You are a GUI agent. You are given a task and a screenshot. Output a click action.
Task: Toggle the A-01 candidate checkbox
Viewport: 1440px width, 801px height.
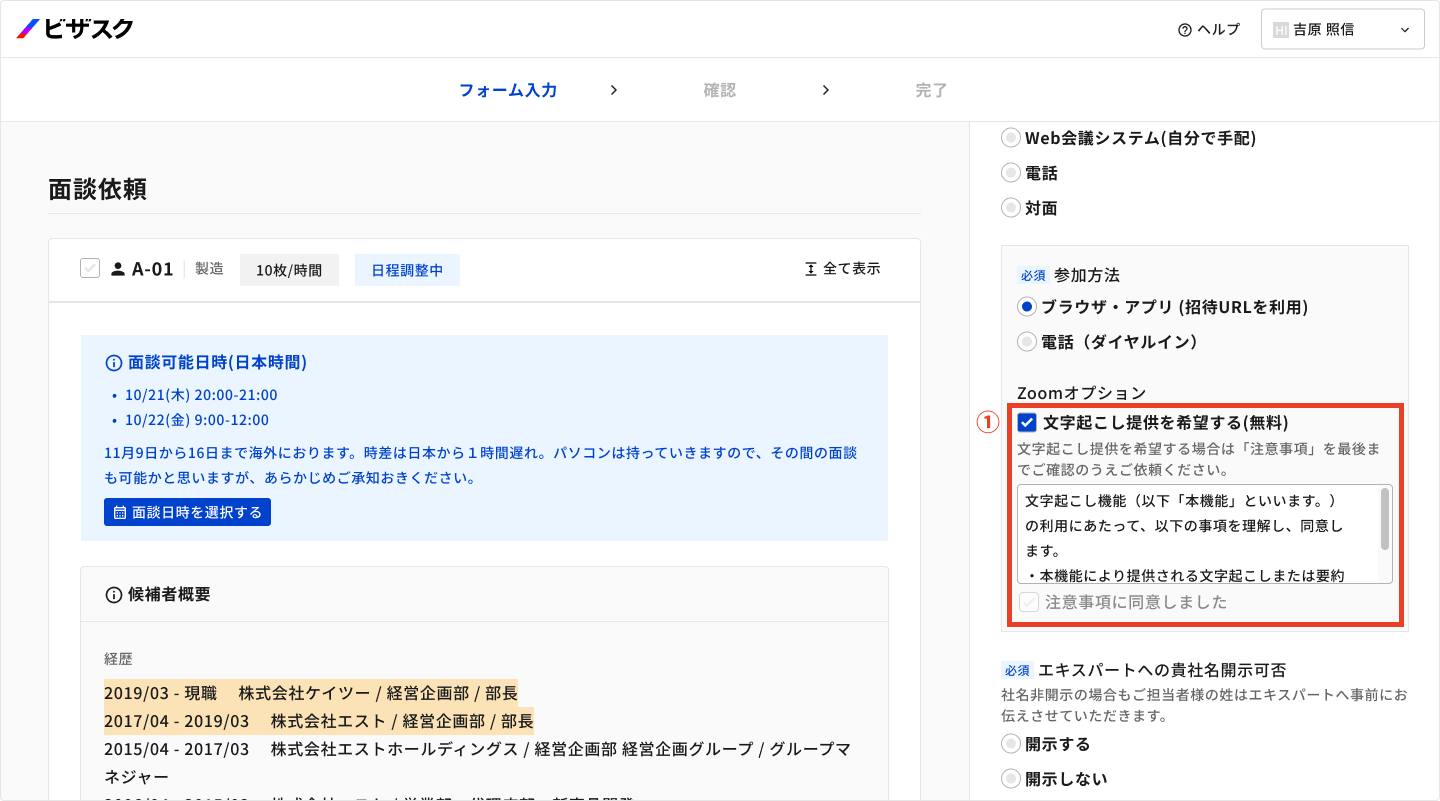(x=90, y=268)
